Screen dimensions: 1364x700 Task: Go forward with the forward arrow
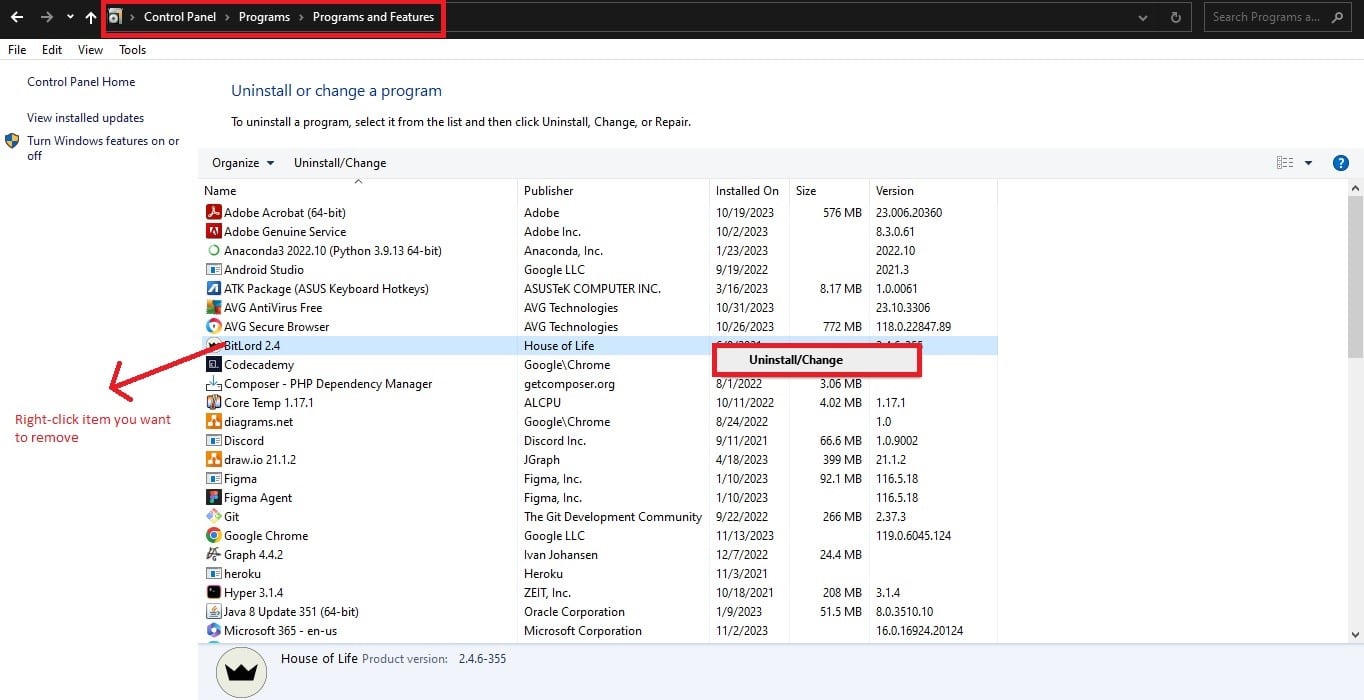coord(46,17)
